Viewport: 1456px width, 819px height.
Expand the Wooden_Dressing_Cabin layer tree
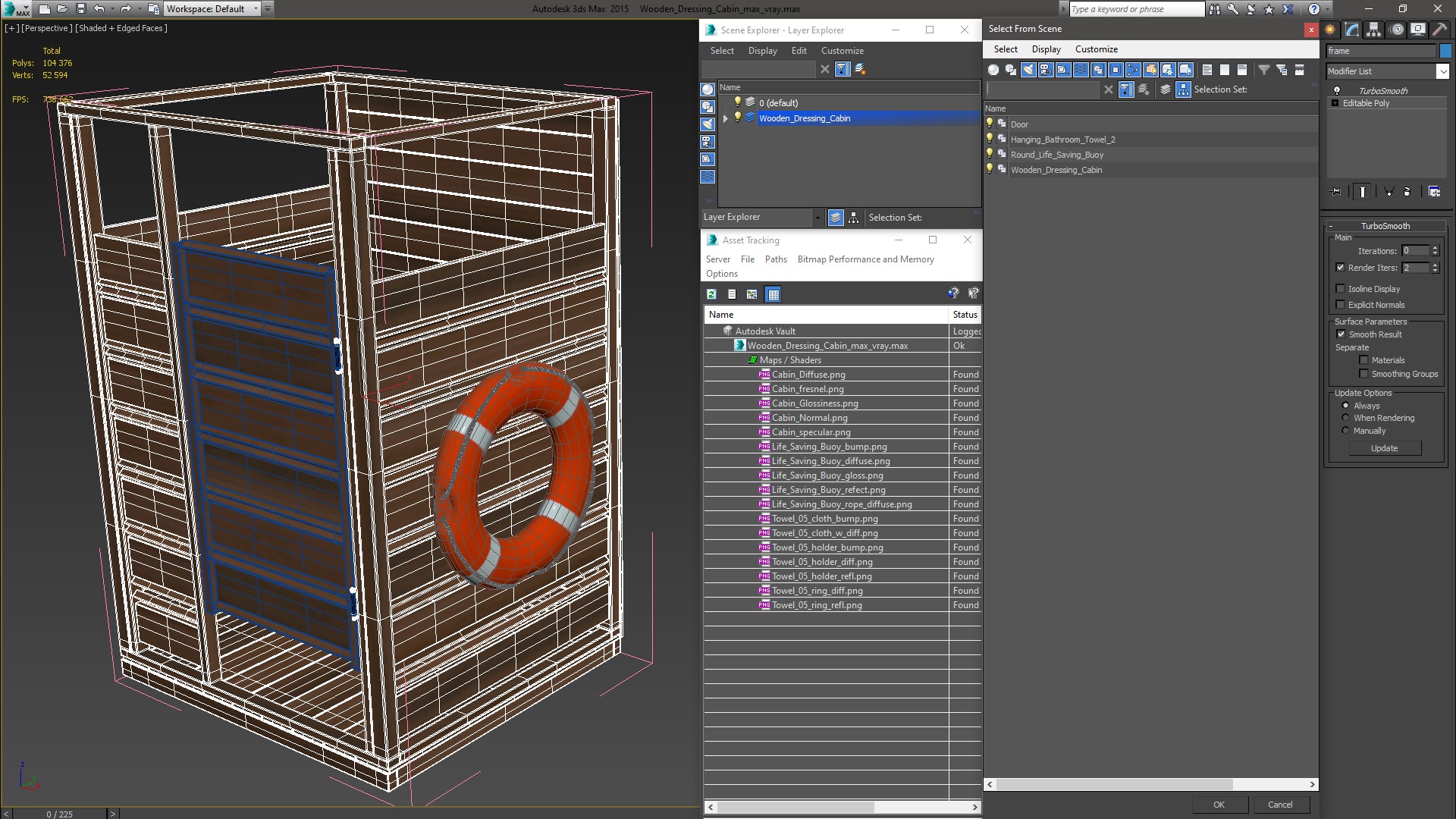coord(726,118)
